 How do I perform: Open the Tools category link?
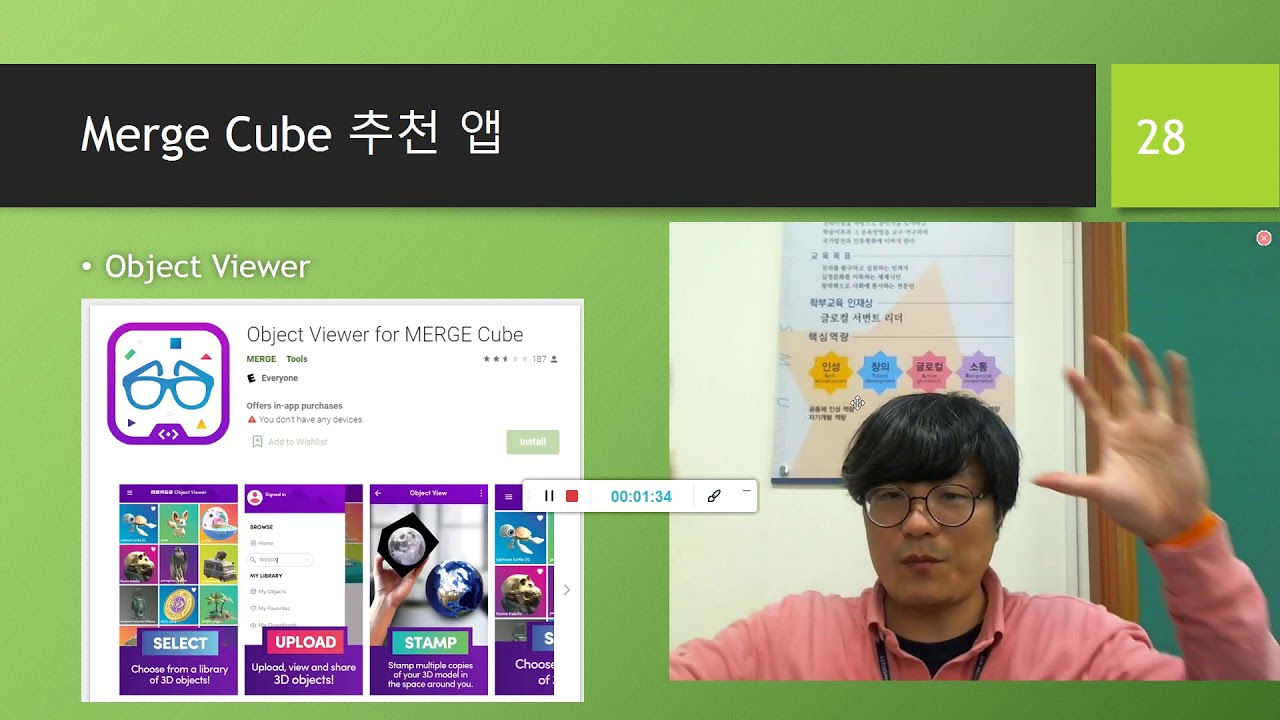point(297,359)
